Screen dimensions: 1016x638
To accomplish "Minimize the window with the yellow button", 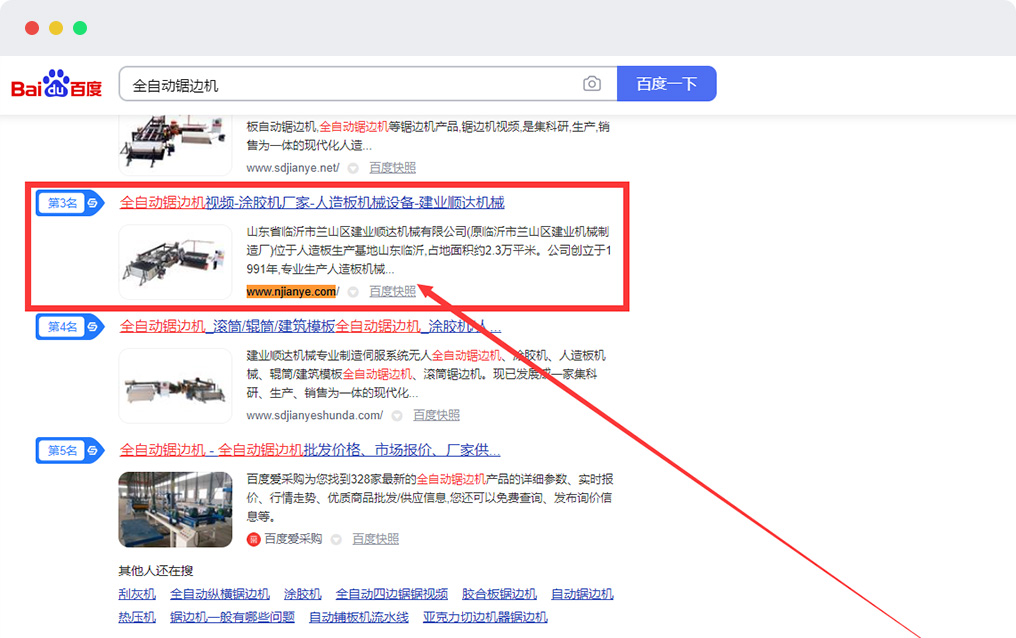I will [56, 28].
